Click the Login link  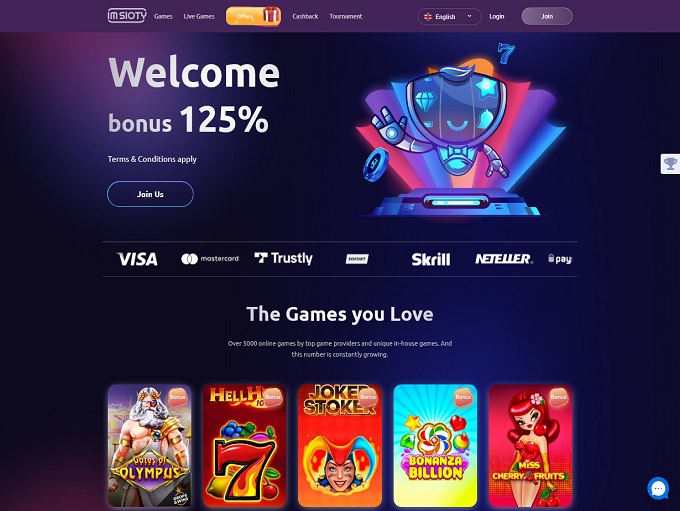click(497, 16)
